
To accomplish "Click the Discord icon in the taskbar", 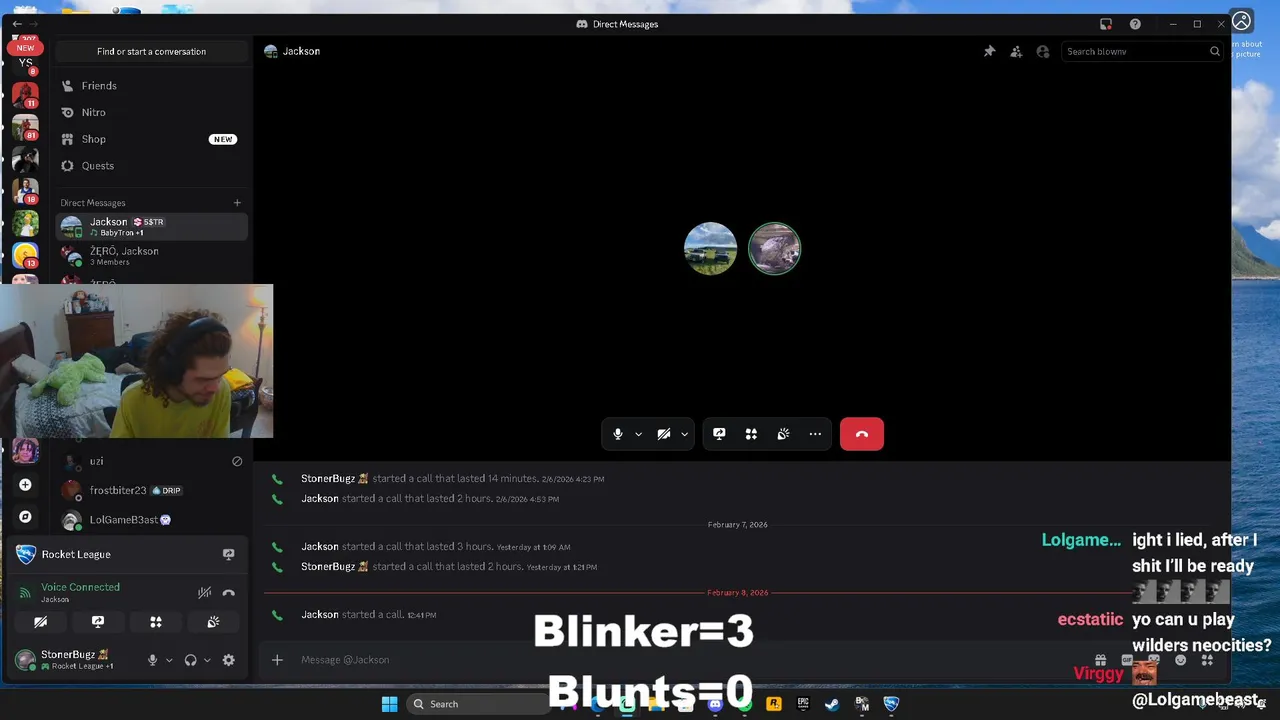I will tap(715, 704).
